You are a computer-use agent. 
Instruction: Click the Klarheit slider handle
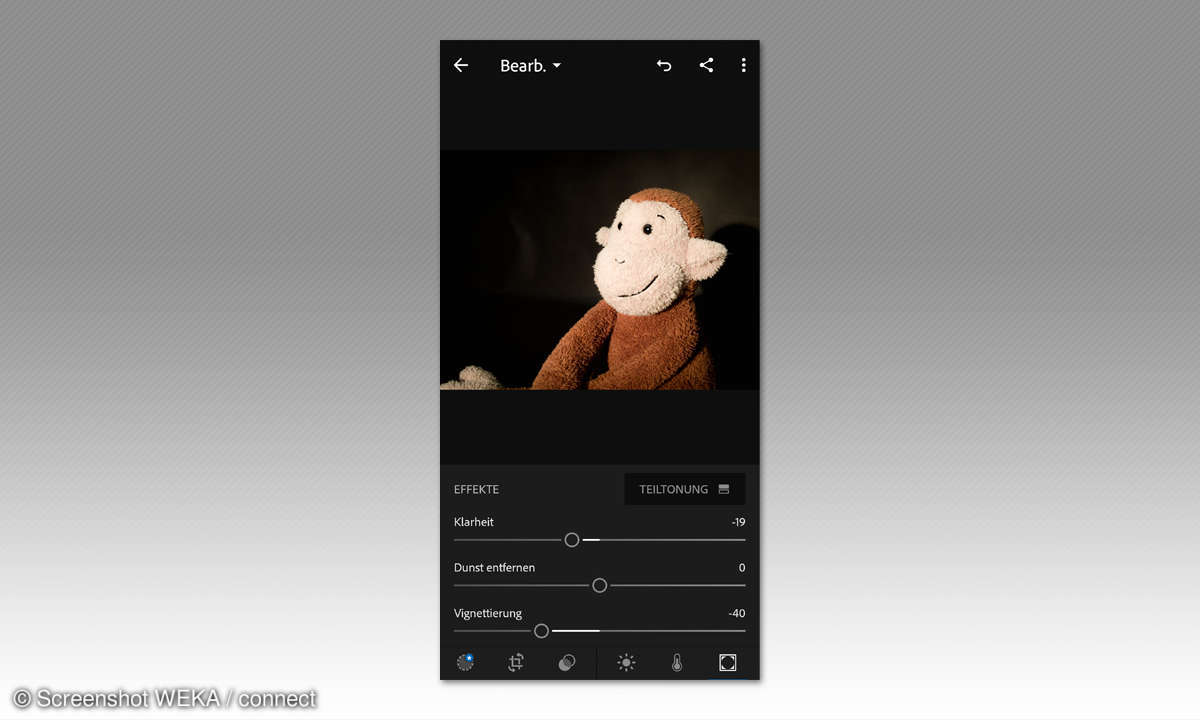[x=572, y=539]
